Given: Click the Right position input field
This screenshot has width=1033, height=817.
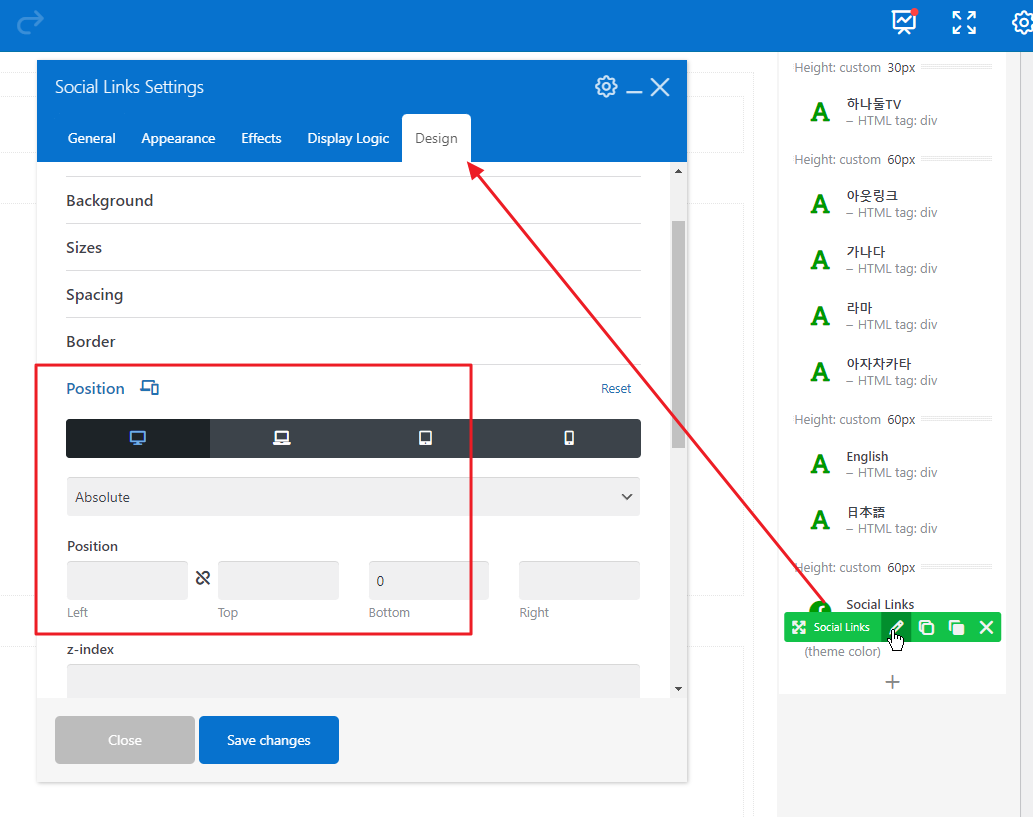Looking at the screenshot, I should coord(579,580).
